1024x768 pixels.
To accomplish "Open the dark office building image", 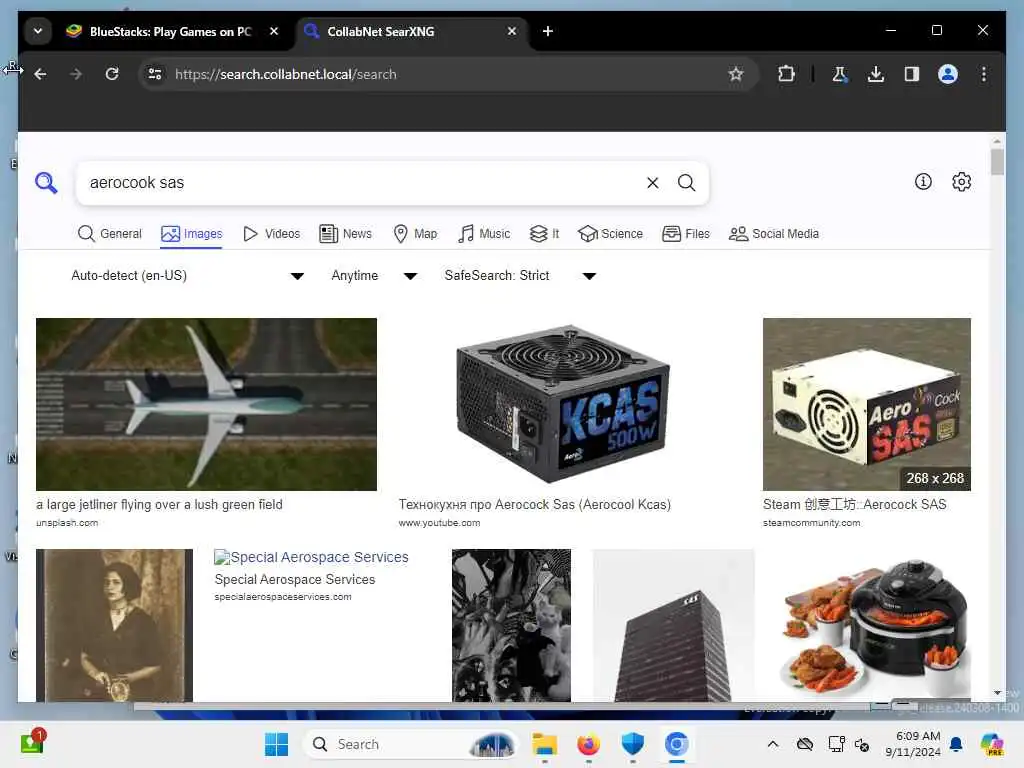I will coord(673,625).
